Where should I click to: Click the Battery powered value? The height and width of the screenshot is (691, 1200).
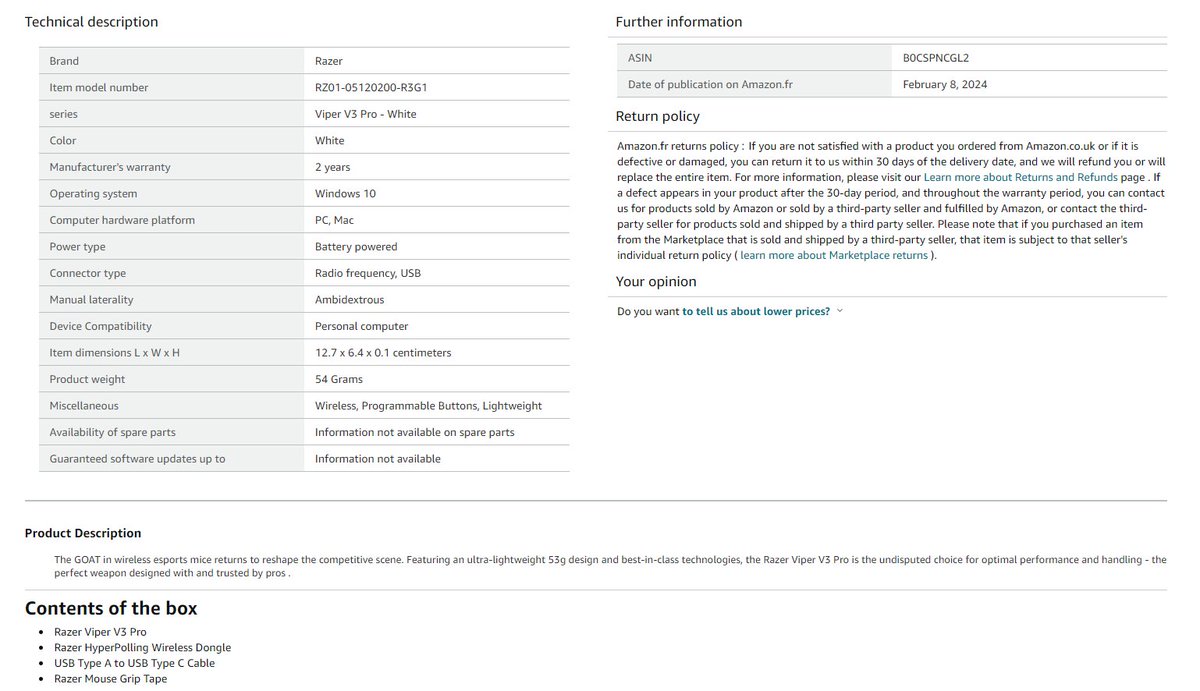pyautogui.click(x=356, y=246)
